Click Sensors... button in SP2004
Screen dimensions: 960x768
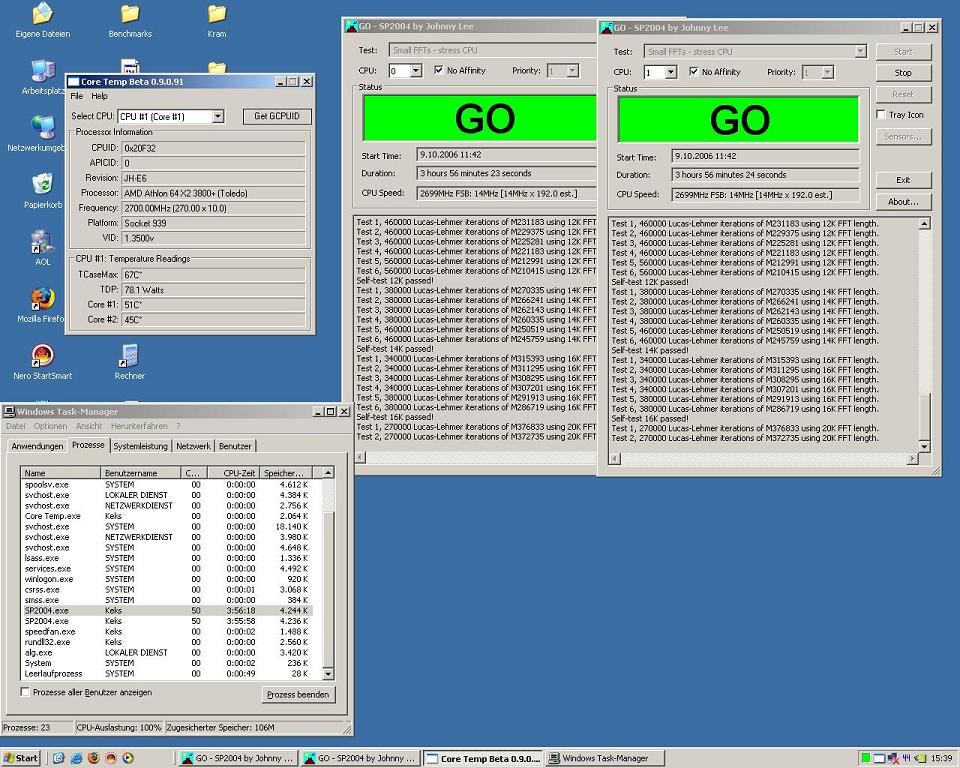(903, 137)
